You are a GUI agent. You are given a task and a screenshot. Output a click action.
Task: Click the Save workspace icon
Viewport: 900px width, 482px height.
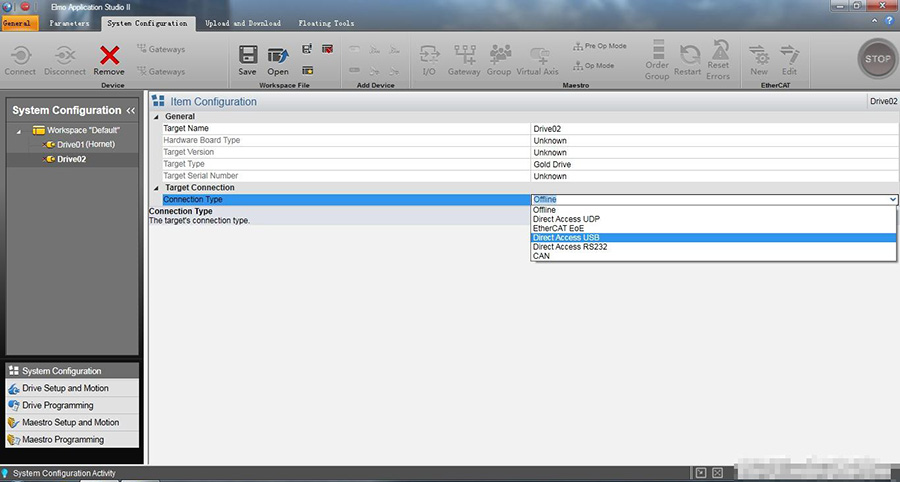[247, 58]
